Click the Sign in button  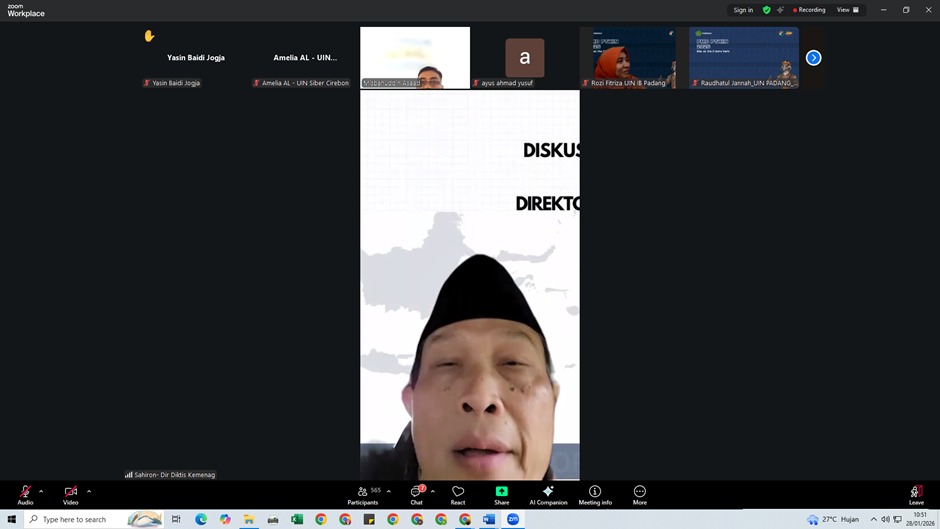click(x=743, y=10)
